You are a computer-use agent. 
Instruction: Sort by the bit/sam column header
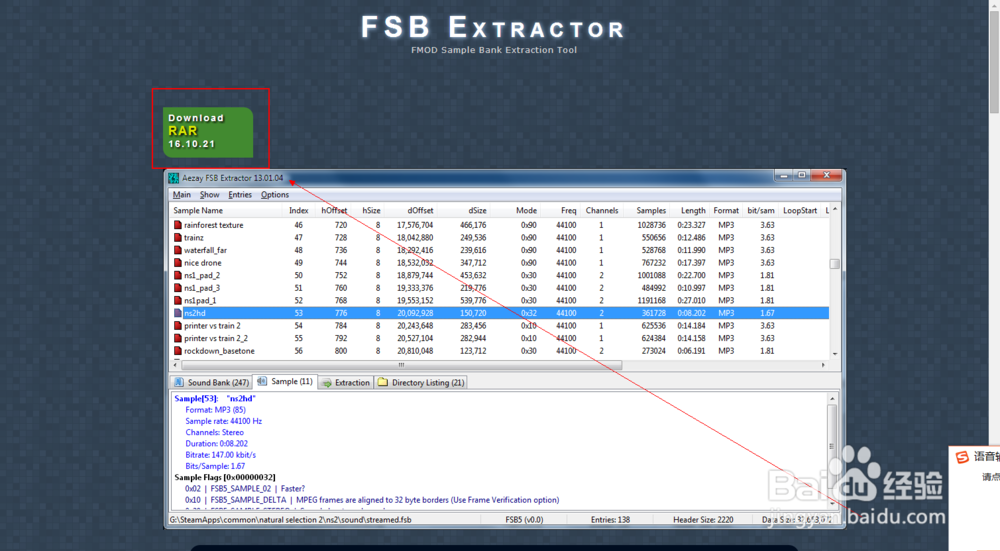[x=761, y=210]
